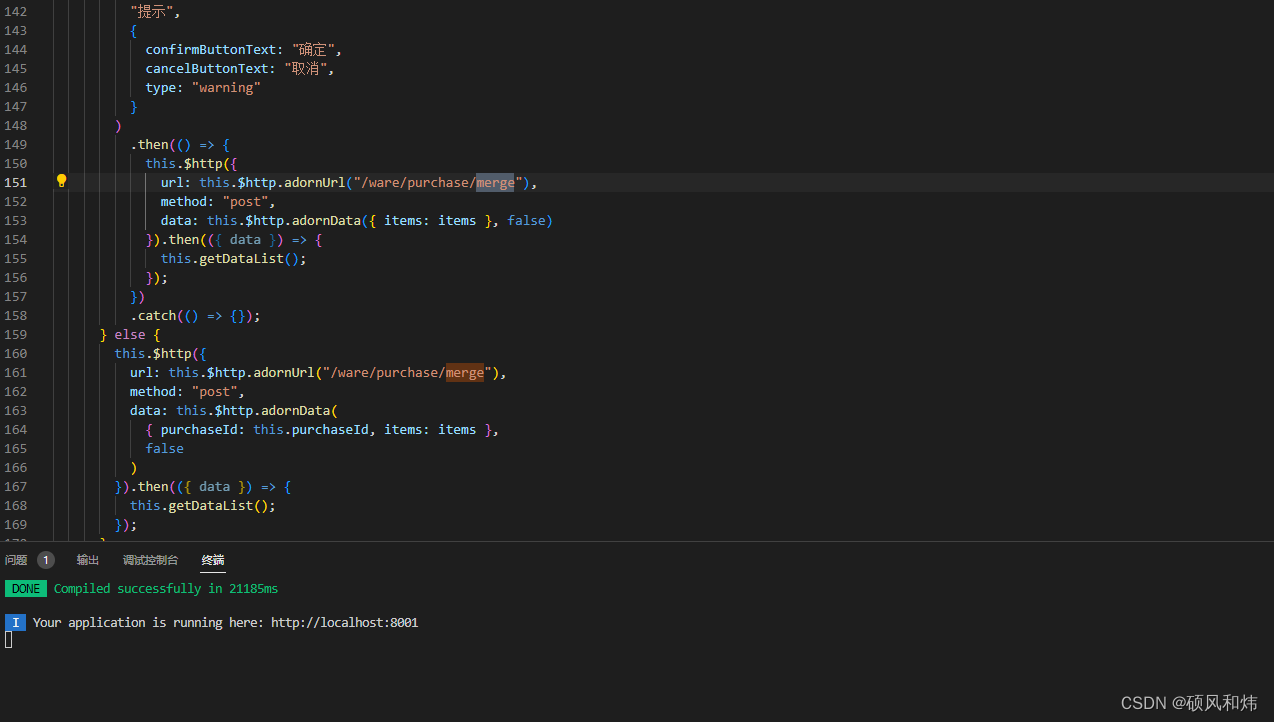Screen dimensions: 1274x722
Task: Click the else keyword on line 159
Action: [x=130, y=334]
